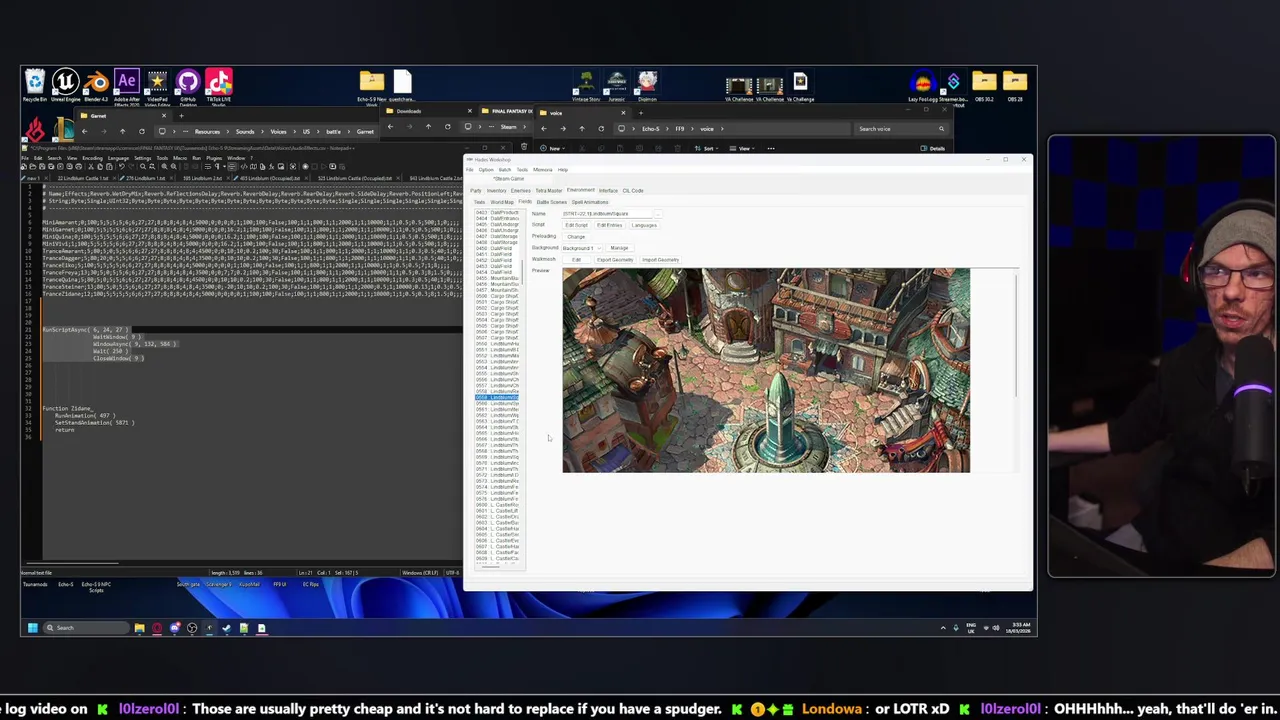Select the highlighted row in the Hades field list
This screenshot has width=1280, height=720.
(497, 398)
